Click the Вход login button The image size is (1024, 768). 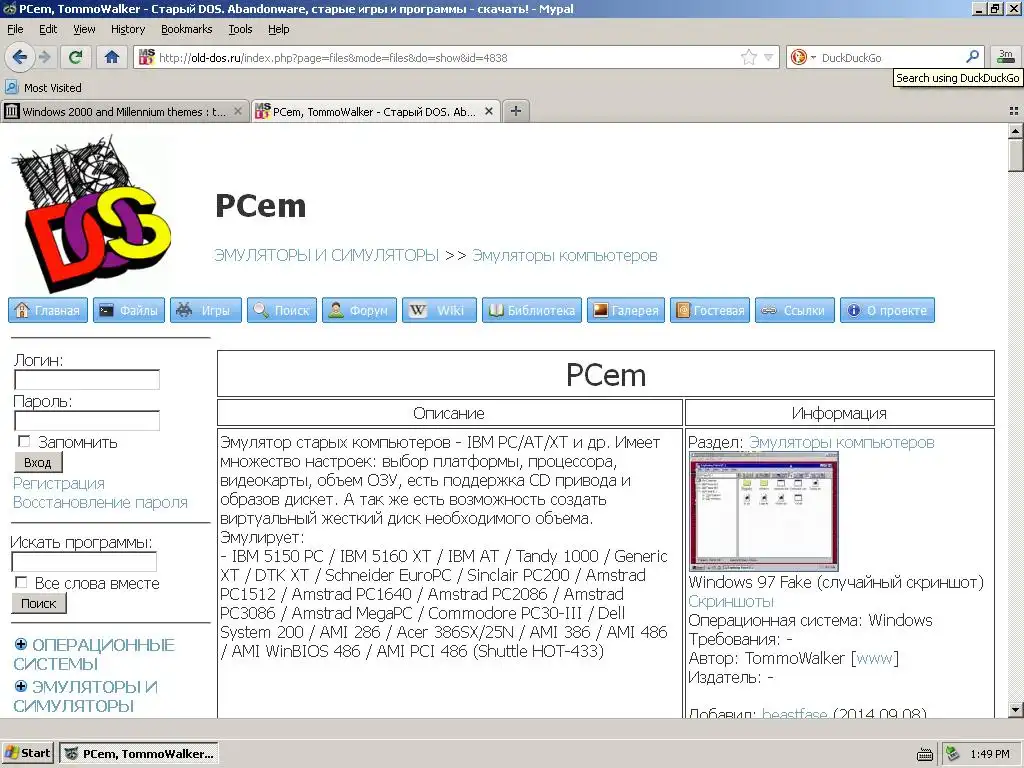(x=38, y=462)
